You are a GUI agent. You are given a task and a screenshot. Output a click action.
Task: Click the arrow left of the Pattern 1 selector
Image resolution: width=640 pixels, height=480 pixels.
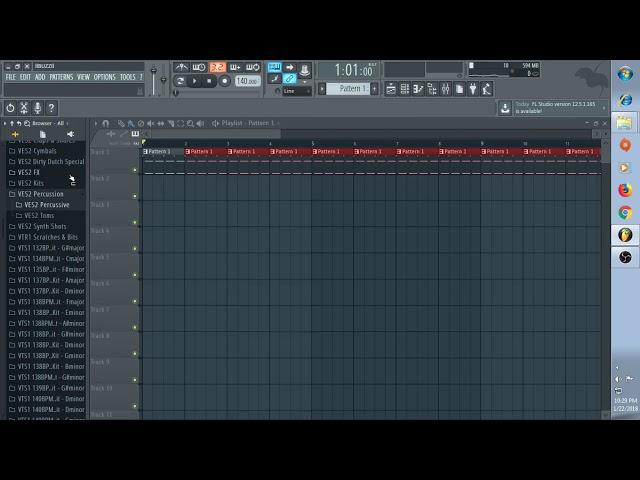click(322, 89)
